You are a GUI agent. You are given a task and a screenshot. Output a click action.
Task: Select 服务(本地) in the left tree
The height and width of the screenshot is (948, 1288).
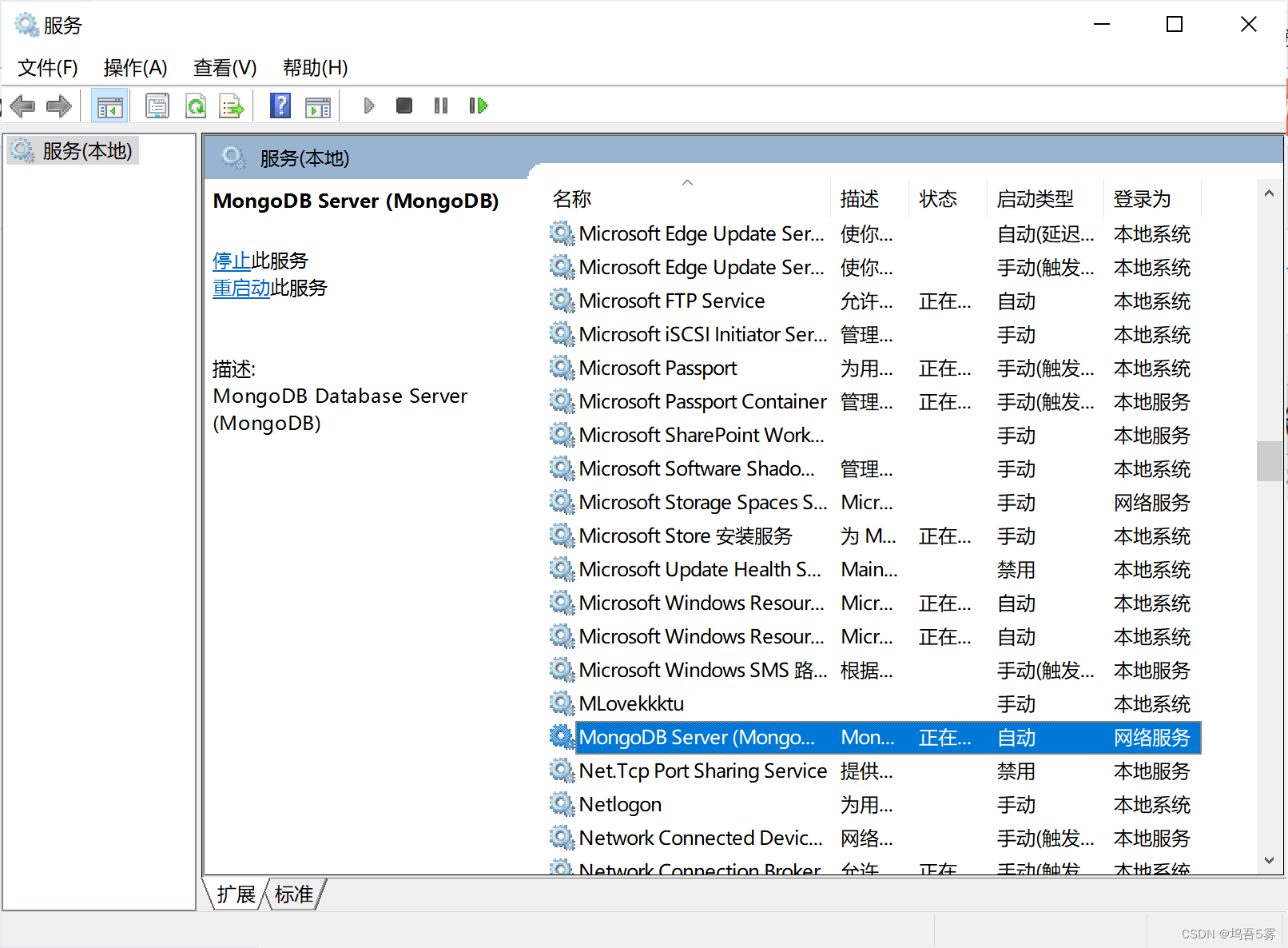point(73,151)
